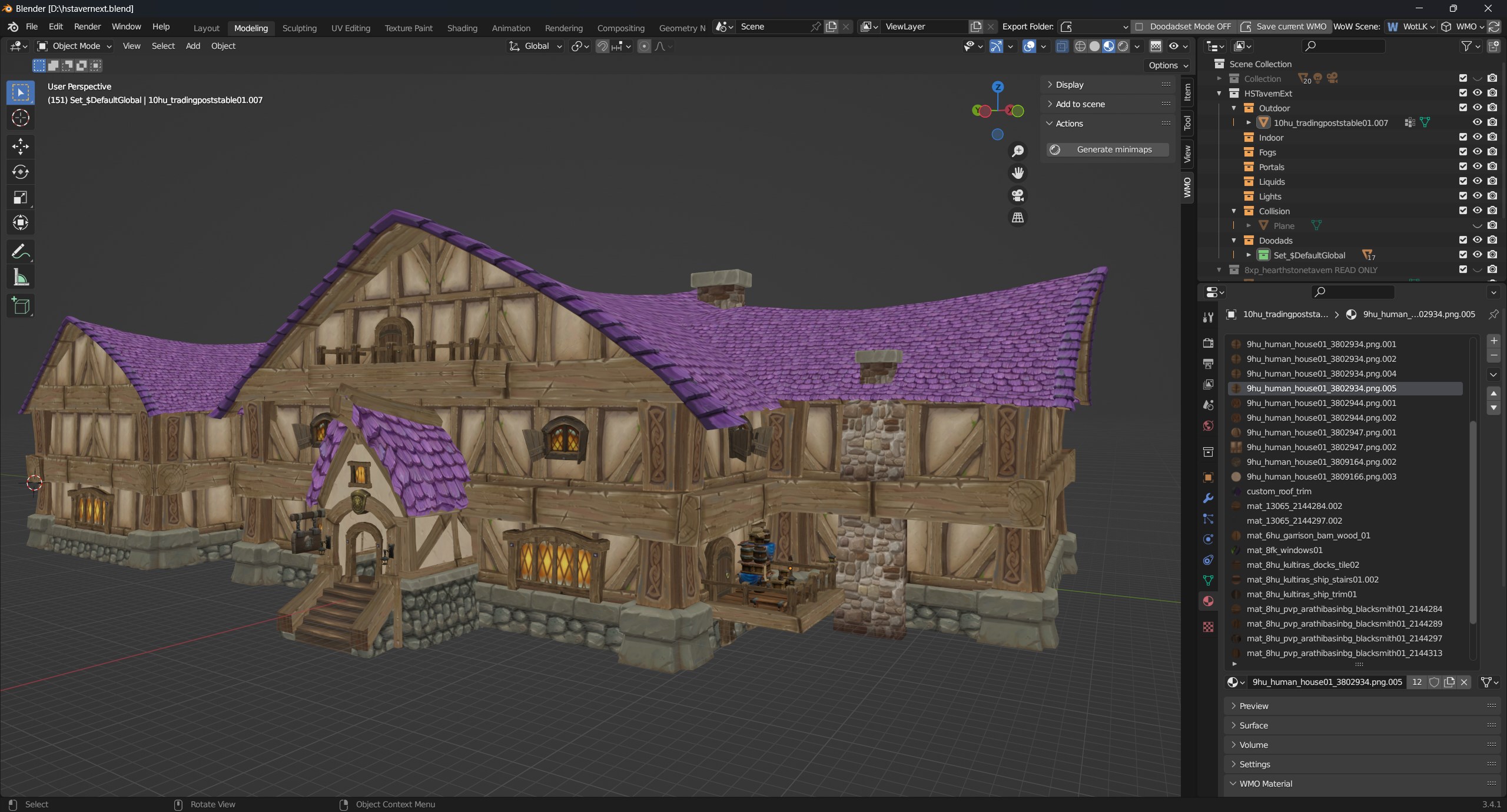The height and width of the screenshot is (812, 1507).
Task: Open the Scene properties tab icon
Action: [x=1208, y=405]
